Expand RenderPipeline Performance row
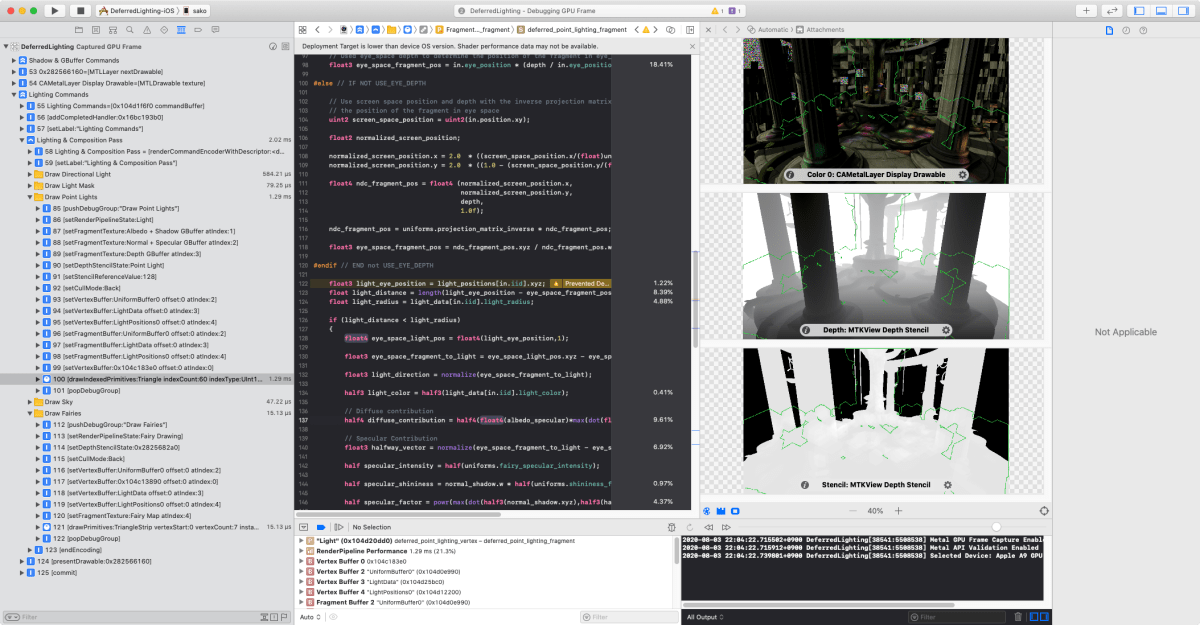1200x625 pixels. point(302,551)
